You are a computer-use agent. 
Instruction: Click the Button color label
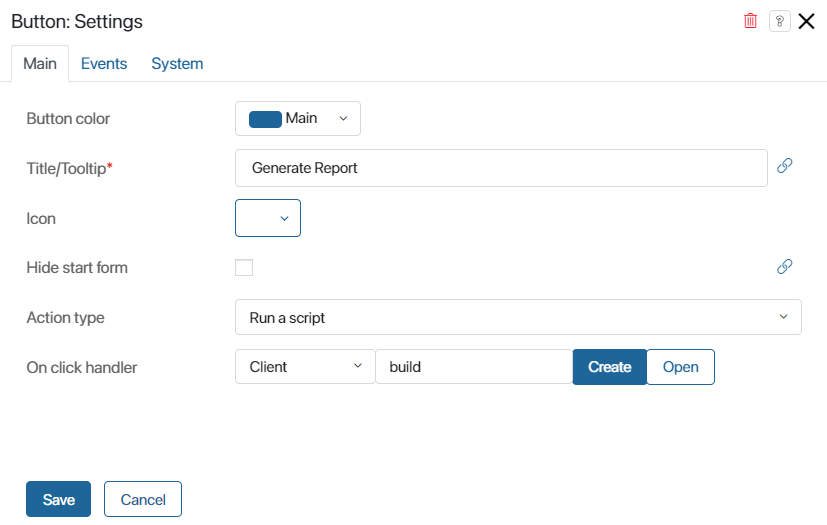[68, 119]
